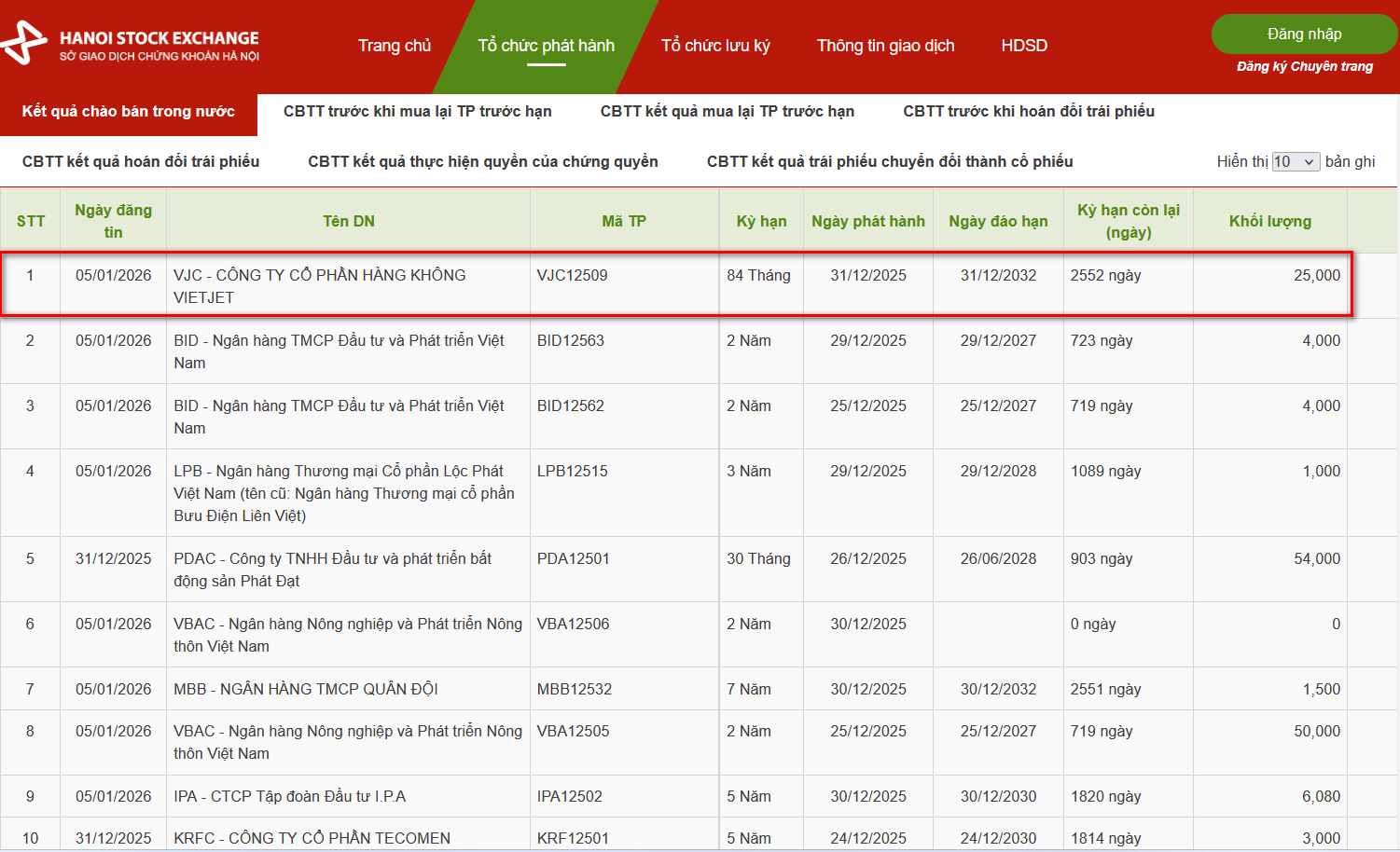The height and width of the screenshot is (852, 1400).
Task: Open the Đăng ký Chuyên trang link
Action: point(1304,66)
